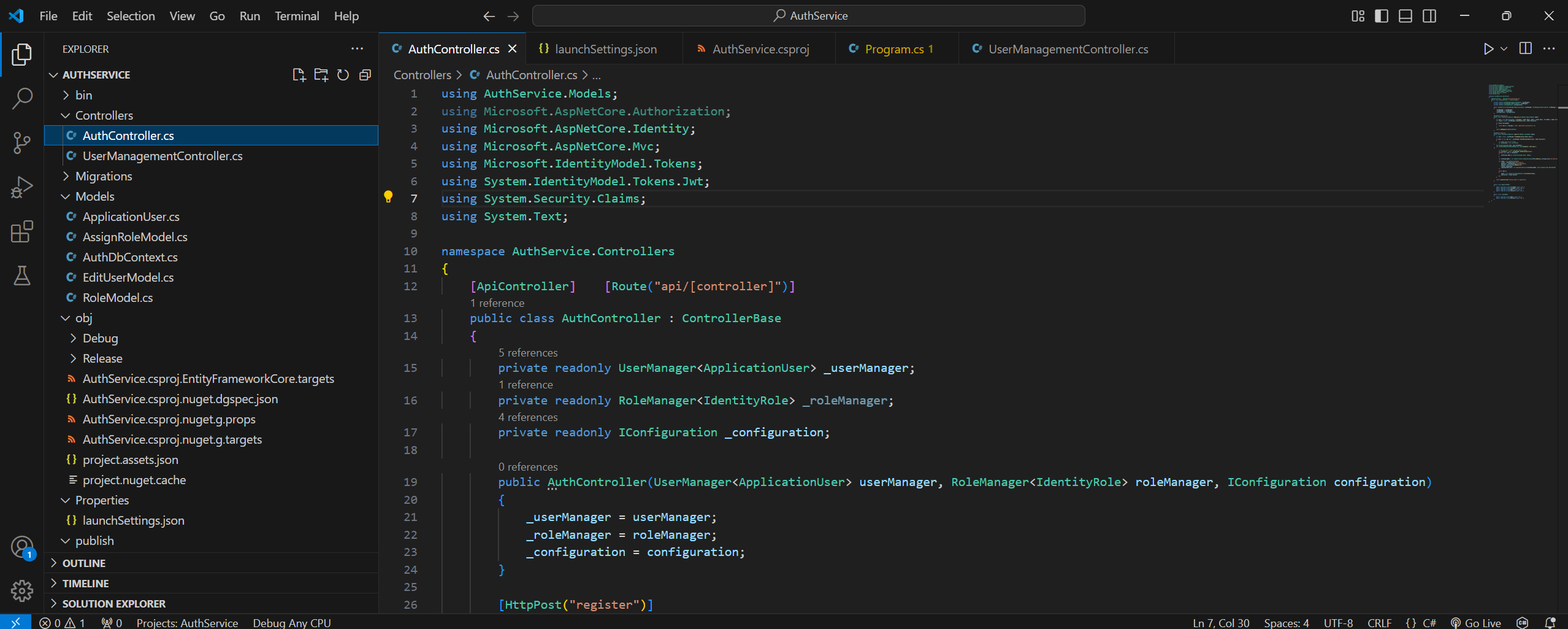Click CRLF line ending selector
The height and width of the screenshot is (629, 1568).
coord(1379,622)
